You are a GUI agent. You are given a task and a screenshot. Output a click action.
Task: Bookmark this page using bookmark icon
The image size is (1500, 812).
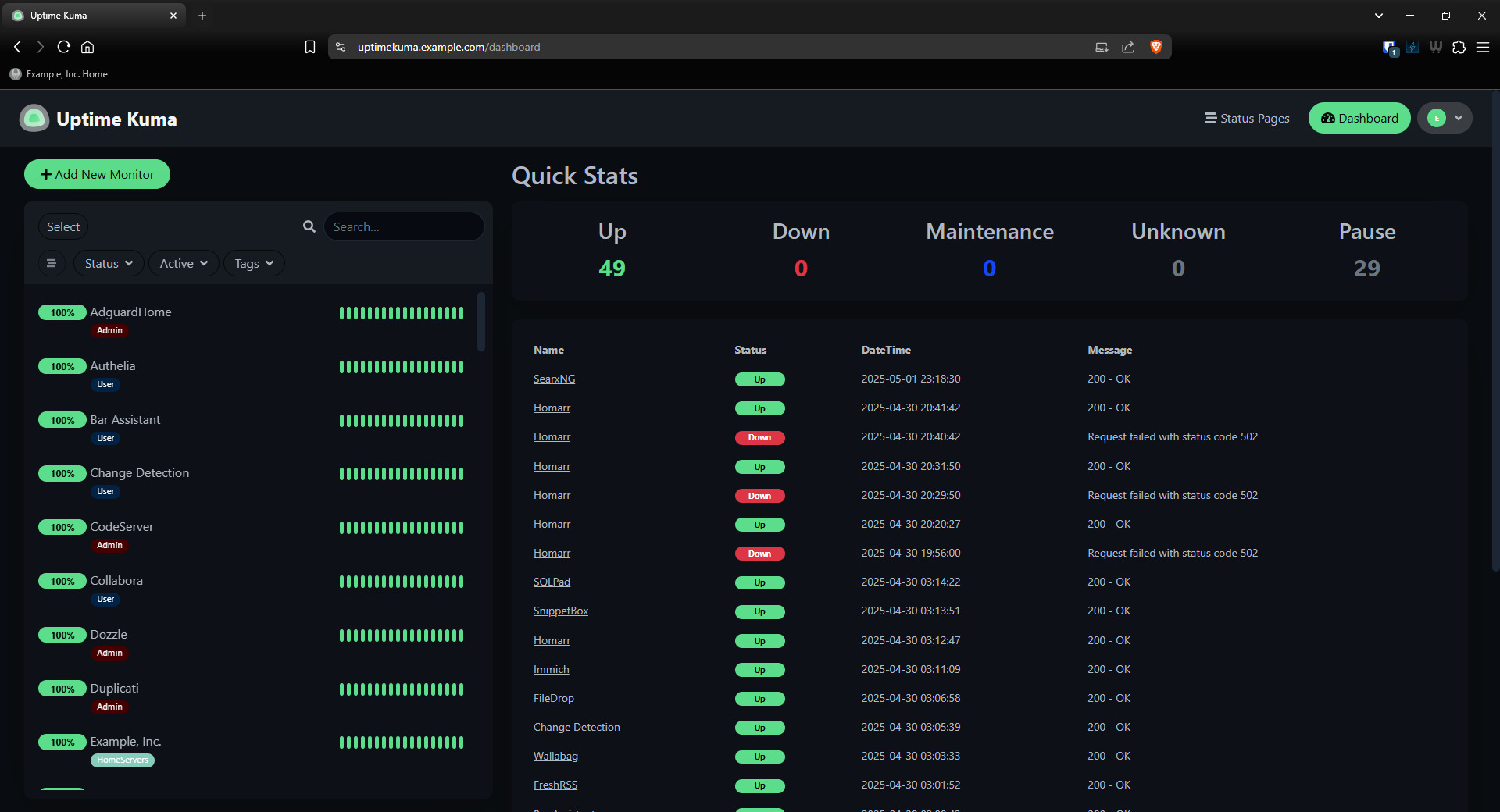310,47
